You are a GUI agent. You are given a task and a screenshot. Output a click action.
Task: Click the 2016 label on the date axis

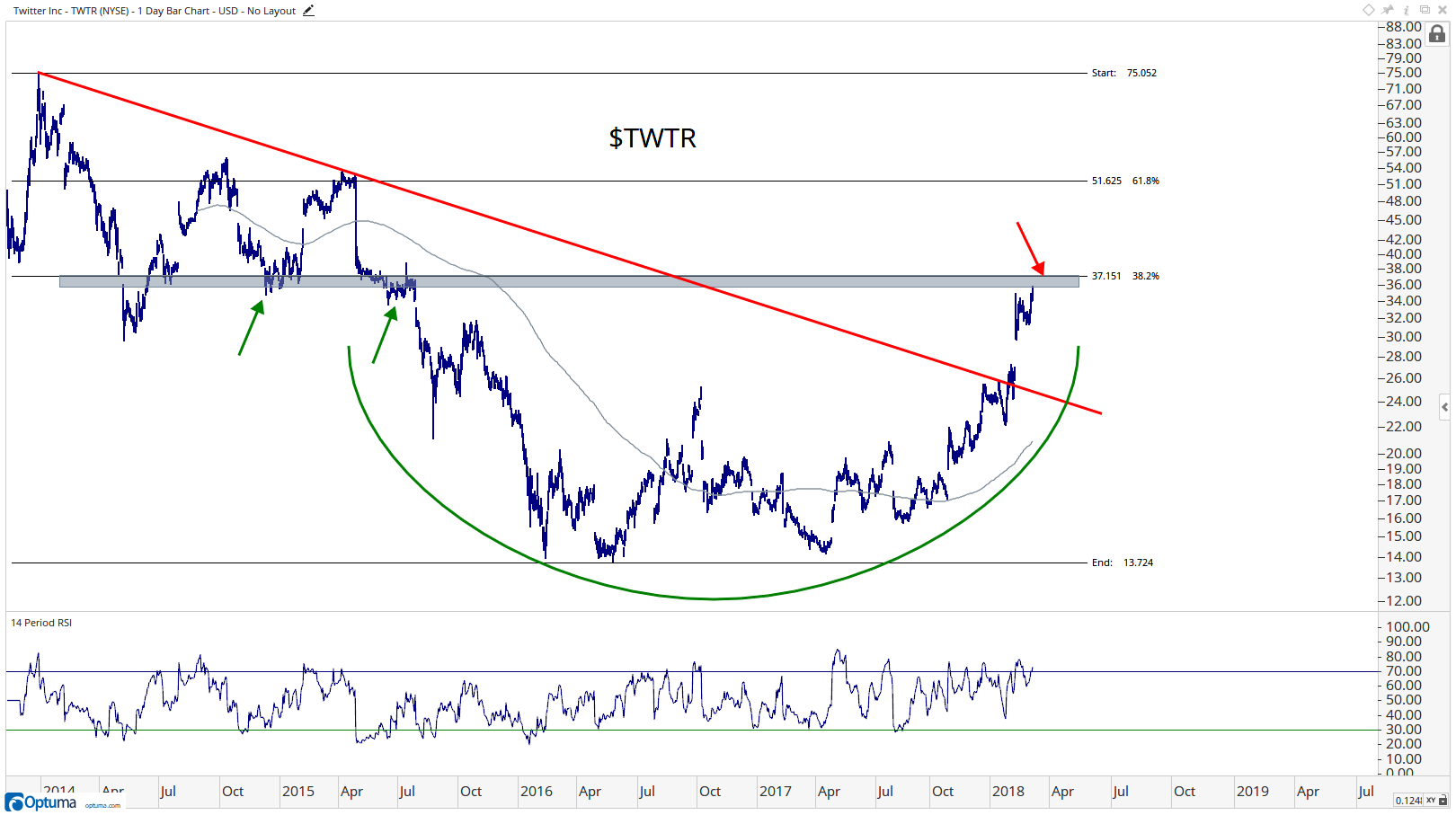point(537,792)
